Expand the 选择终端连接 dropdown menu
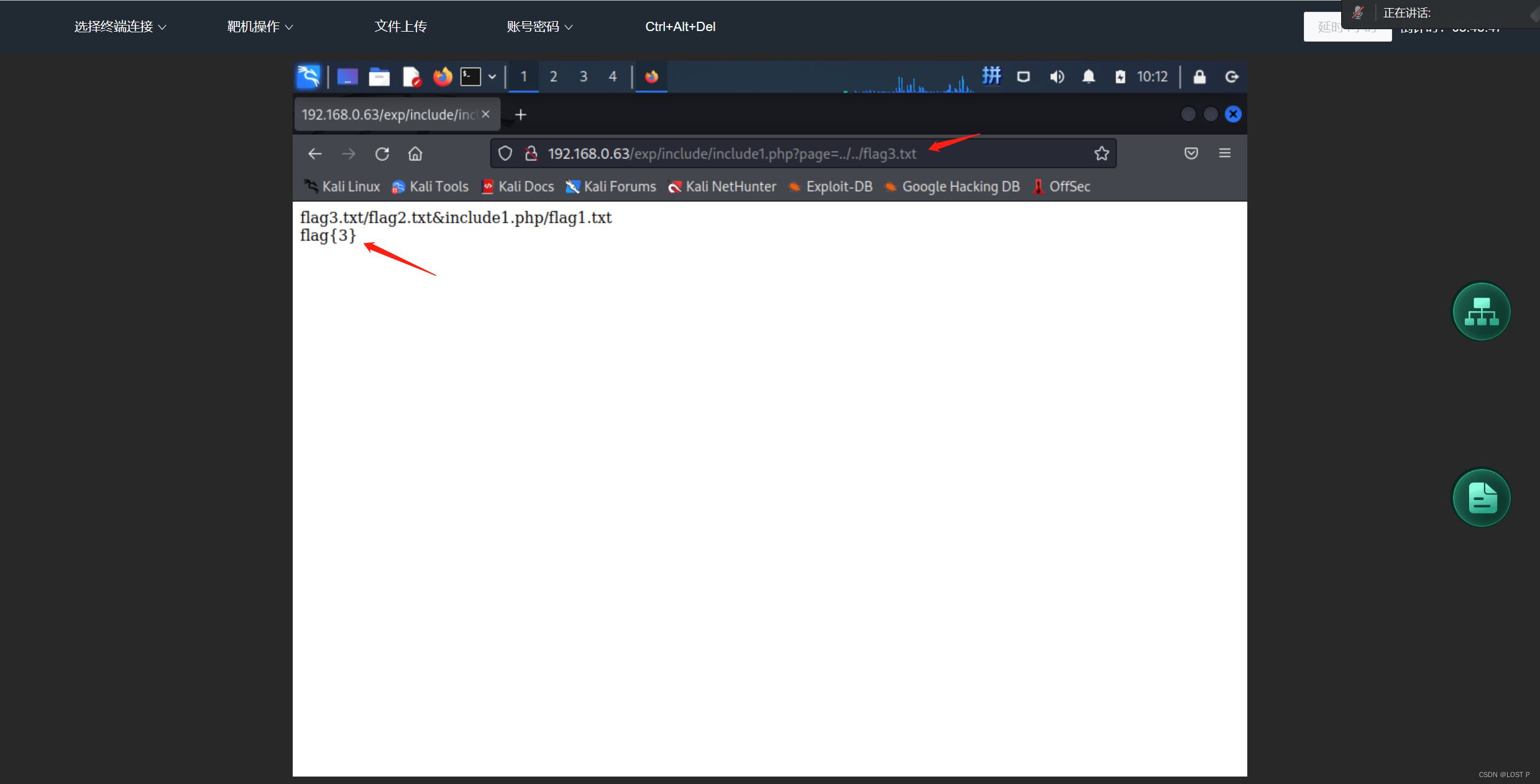The width and height of the screenshot is (1540, 784). pos(120,27)
